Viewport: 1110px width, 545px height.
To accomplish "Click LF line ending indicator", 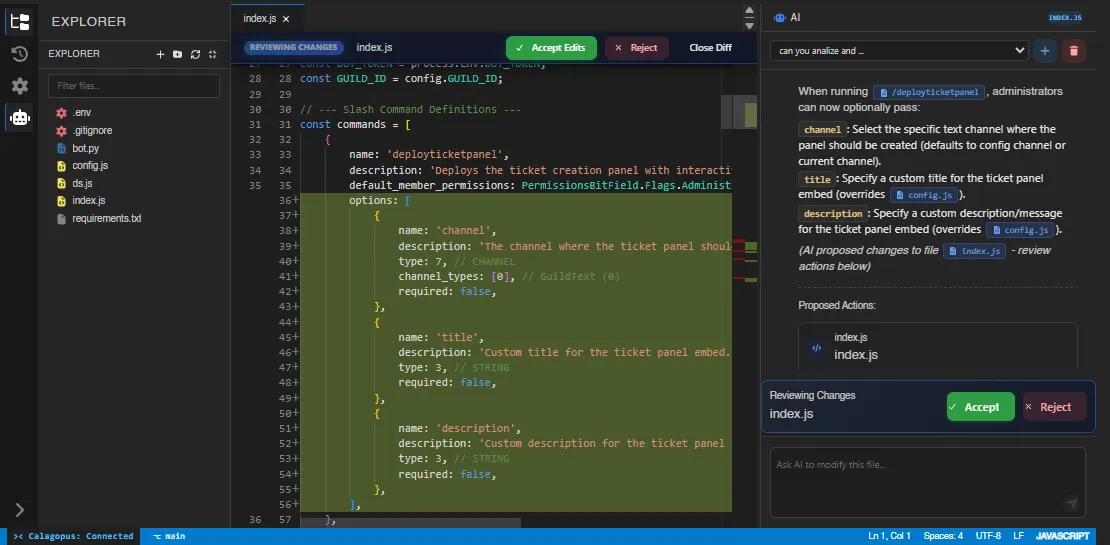I will click(x=1018, y=537).
